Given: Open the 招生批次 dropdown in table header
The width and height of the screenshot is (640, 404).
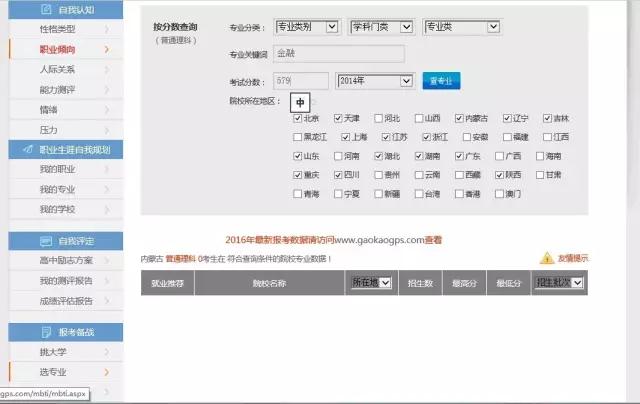Looking at the screenshot, I should click(x=559, y=284).
